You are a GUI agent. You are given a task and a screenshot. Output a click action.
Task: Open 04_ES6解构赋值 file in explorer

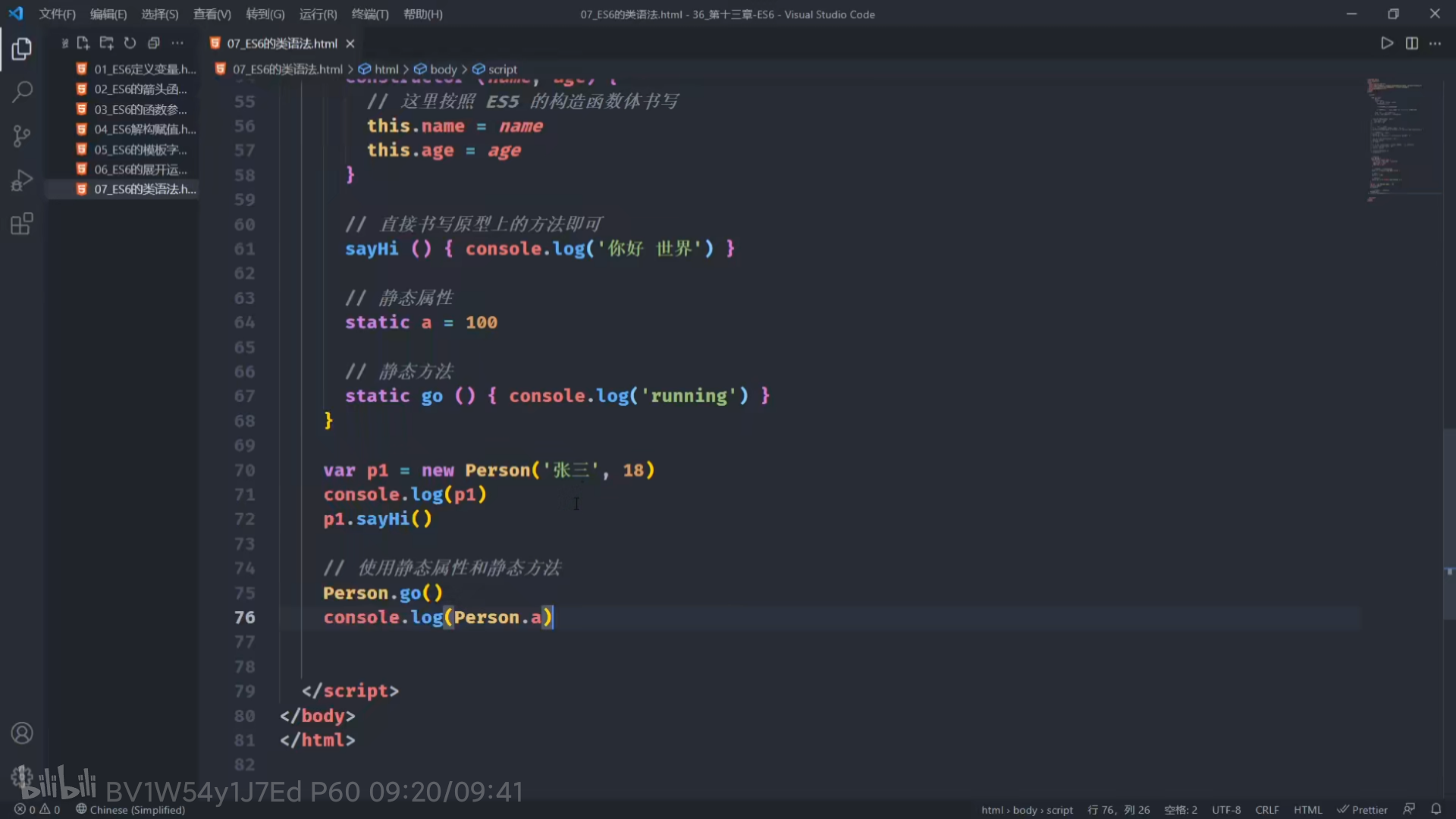point(144,130)
